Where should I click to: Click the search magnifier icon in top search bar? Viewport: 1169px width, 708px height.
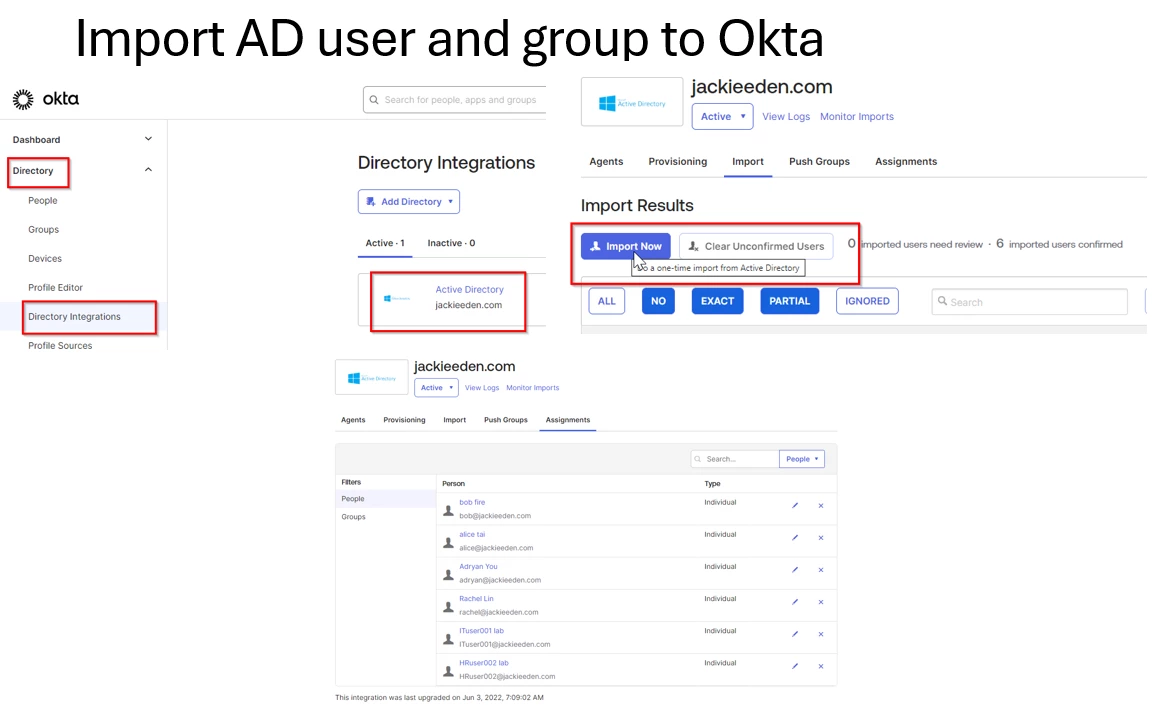[374, 100]
